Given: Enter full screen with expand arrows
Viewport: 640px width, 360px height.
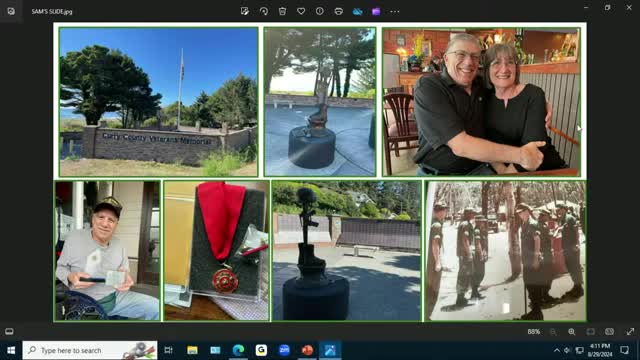Looking at the screenshot, I should [630, 332].
